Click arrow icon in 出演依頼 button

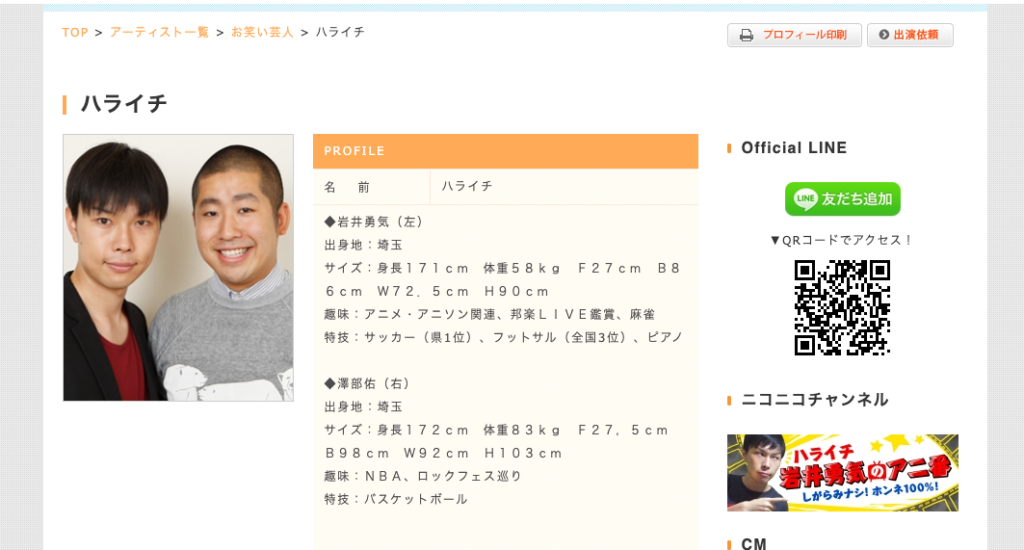pos(884,35)
